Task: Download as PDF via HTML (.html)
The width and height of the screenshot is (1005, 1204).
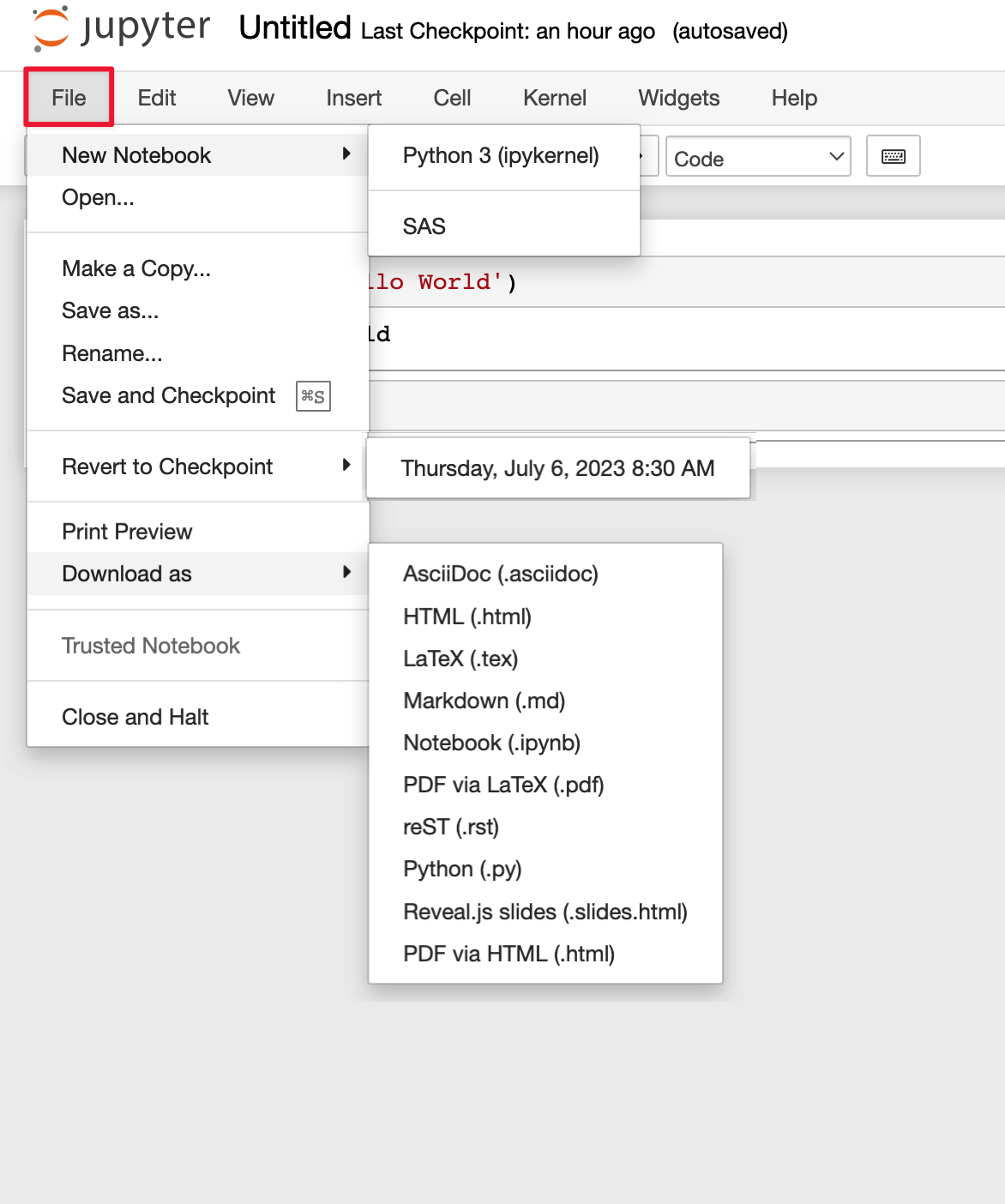Action: coord(545,954)
